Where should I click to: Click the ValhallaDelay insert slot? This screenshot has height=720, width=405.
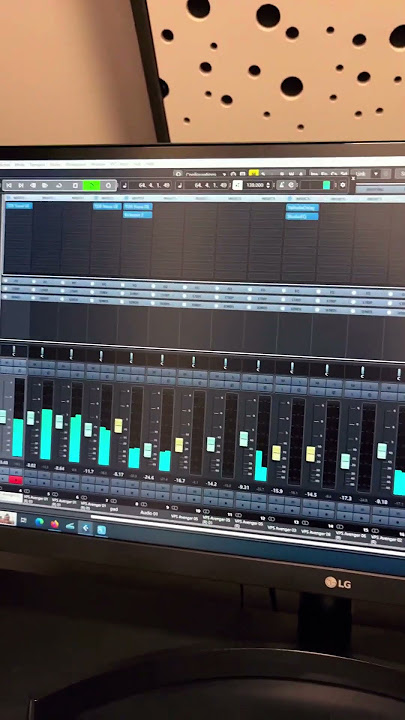pyautogui.click(x=302, y=208)
